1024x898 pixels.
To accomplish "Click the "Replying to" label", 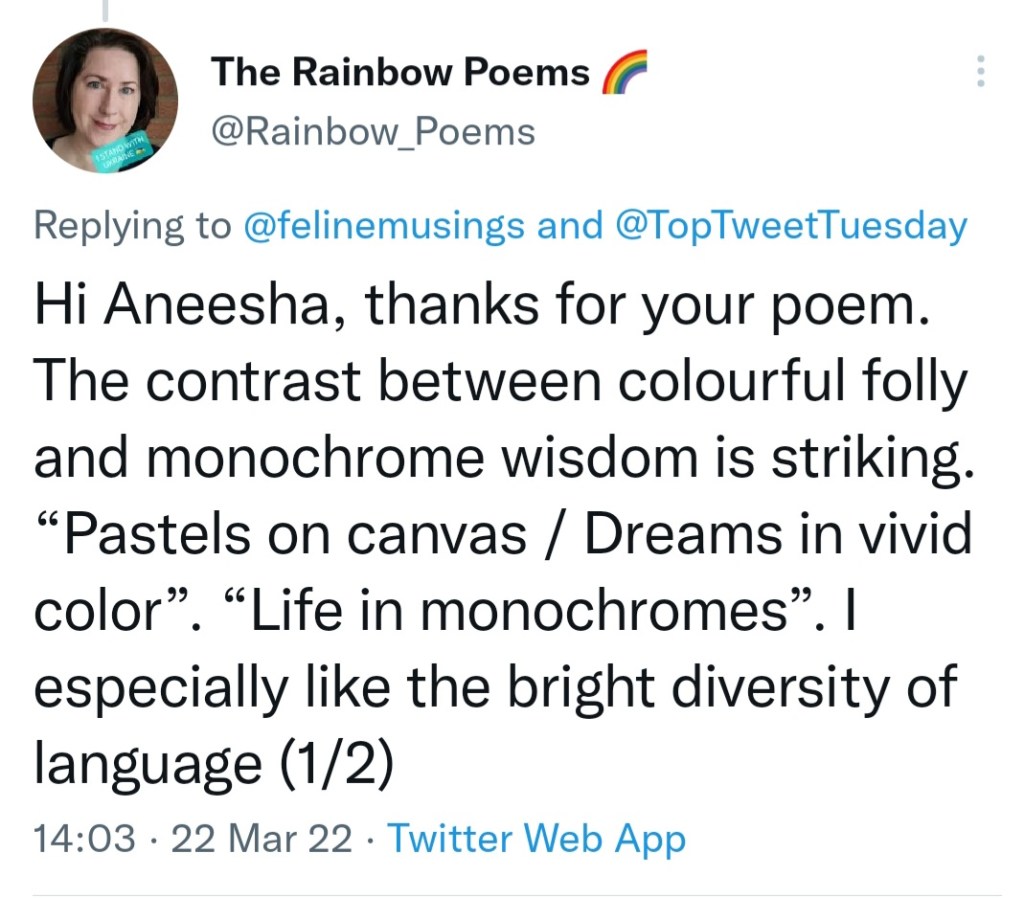I will coord(132,226).
